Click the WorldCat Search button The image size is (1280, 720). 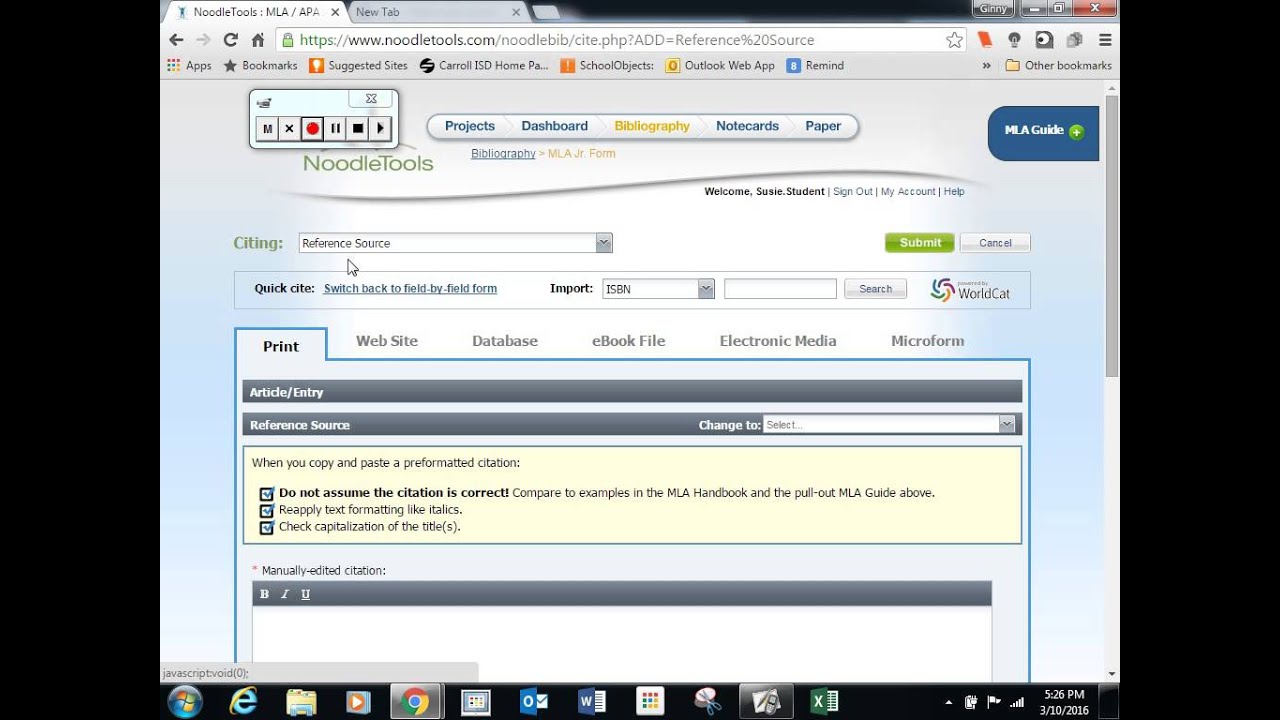875,289
